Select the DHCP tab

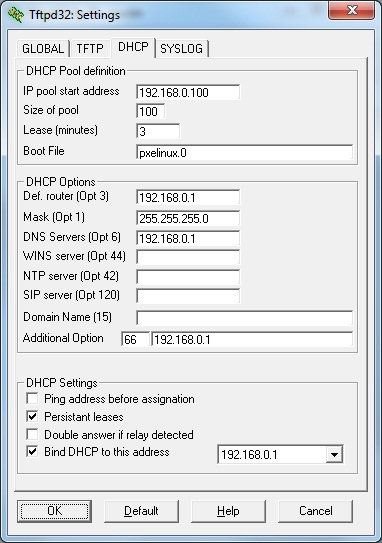coord(133,47)
